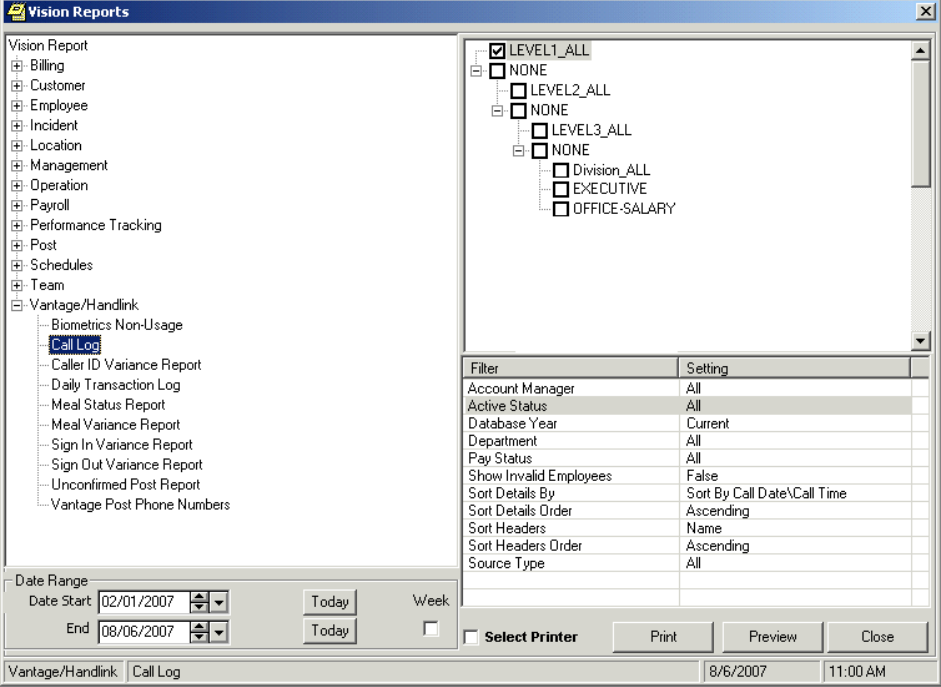Check the EXECUTIVE division checkbox

point(561,189)
